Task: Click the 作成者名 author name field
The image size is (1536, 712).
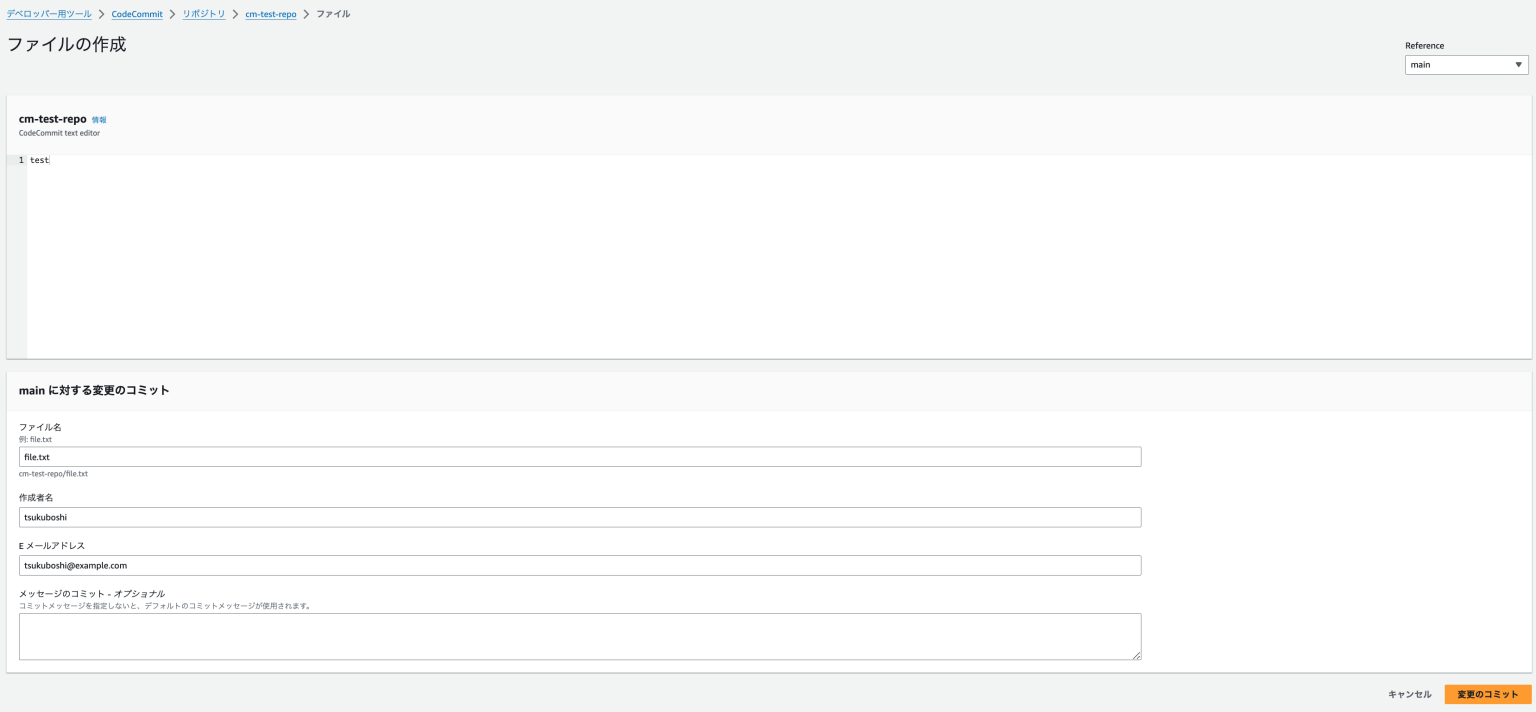Action: (580, 517)
